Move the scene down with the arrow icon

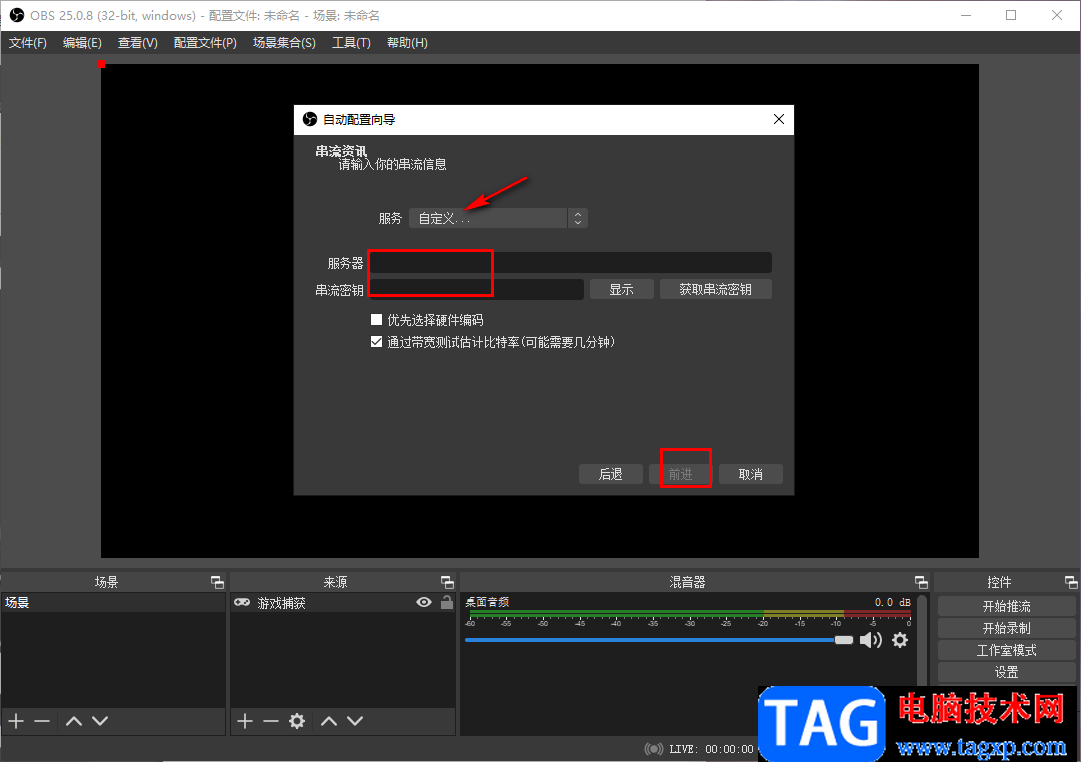click(100, 721)
